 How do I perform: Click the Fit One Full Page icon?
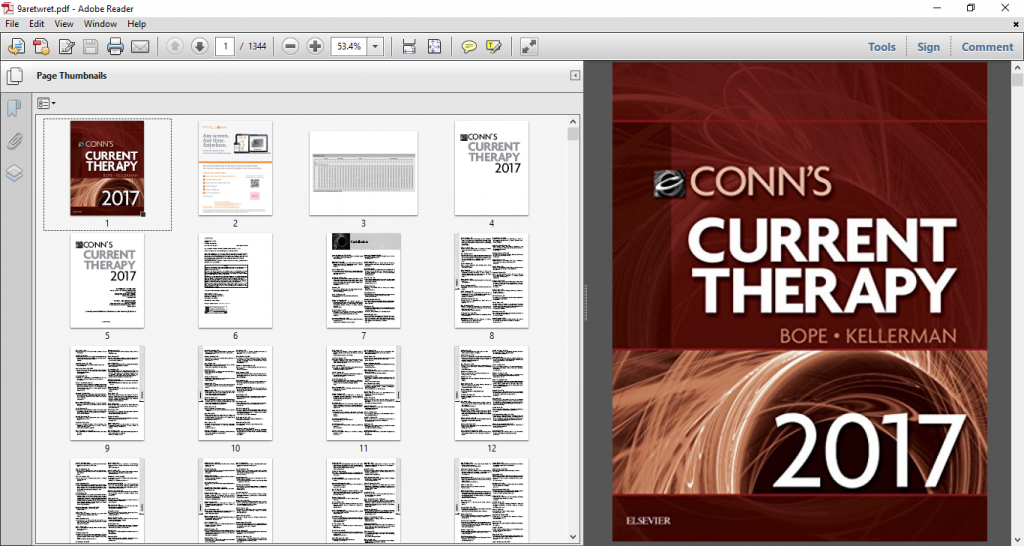(434, 46)
